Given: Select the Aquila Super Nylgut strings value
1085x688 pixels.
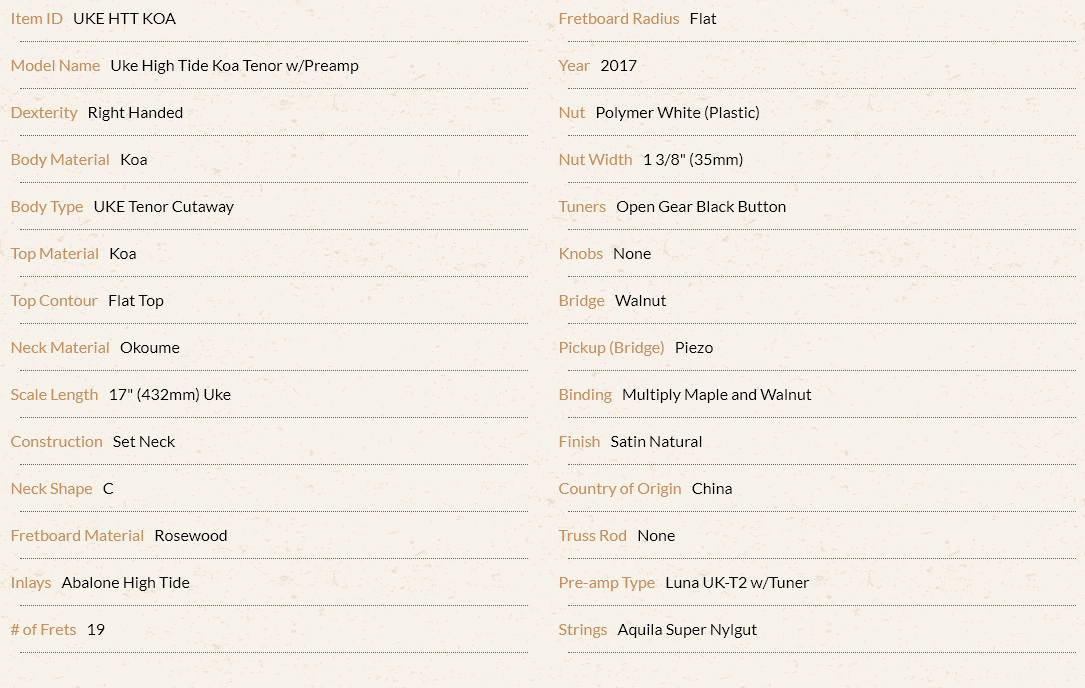Looking at the screenshot, I should tap(687, 630).
